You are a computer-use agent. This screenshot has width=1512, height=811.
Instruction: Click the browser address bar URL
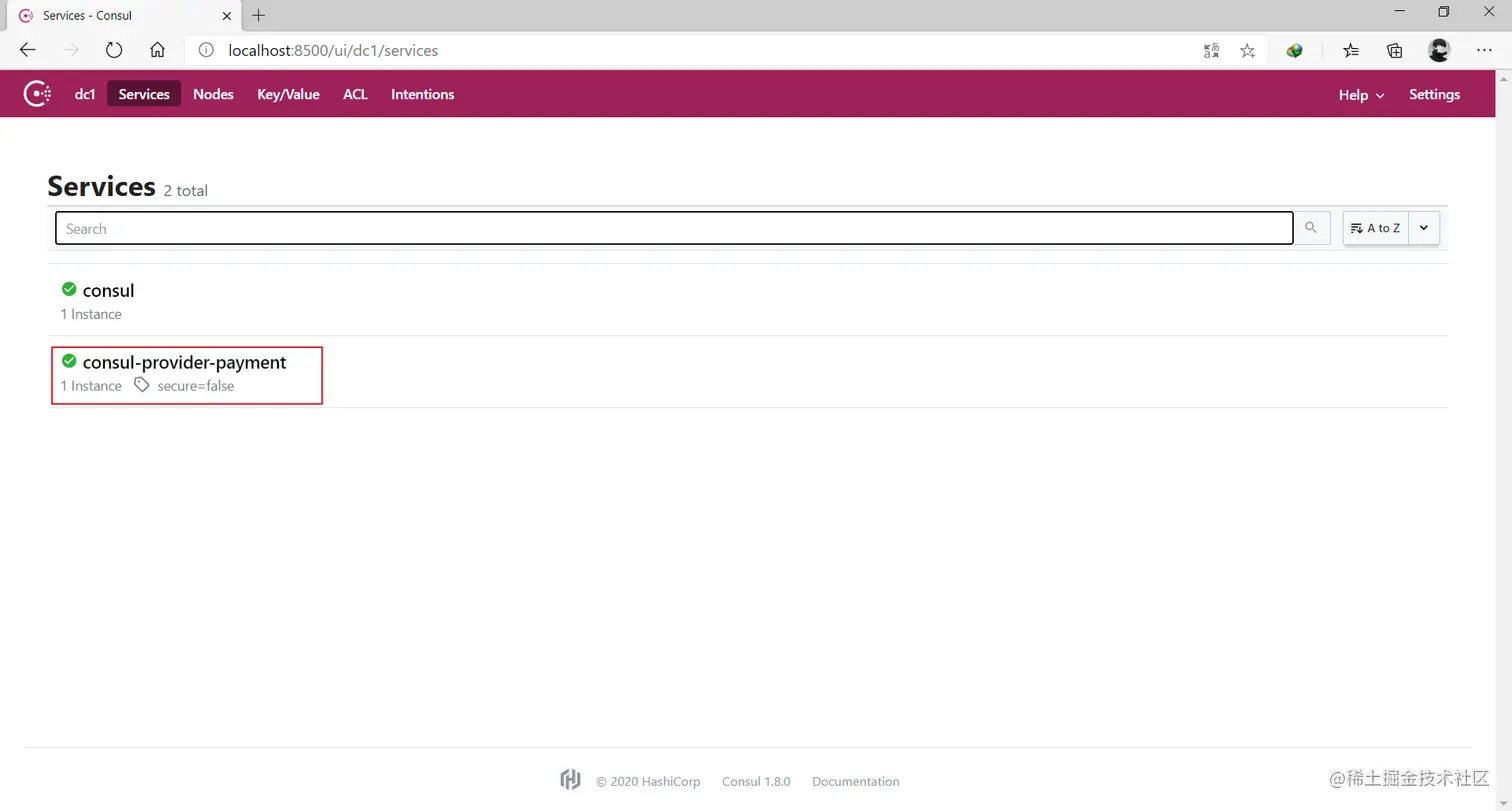[333, 50]
